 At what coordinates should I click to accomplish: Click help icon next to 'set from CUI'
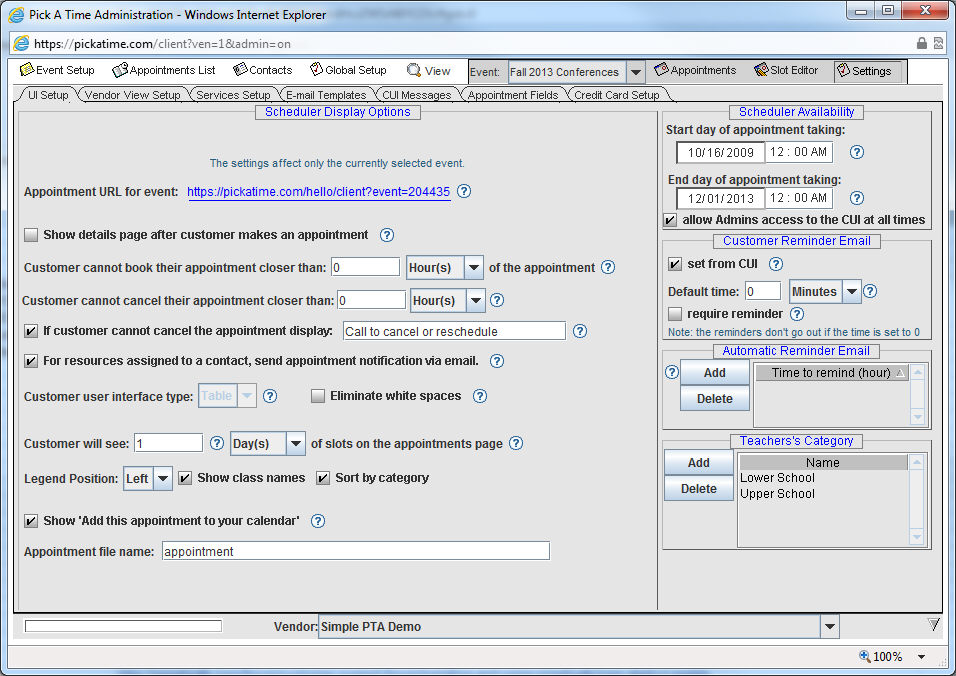(776, 264)
